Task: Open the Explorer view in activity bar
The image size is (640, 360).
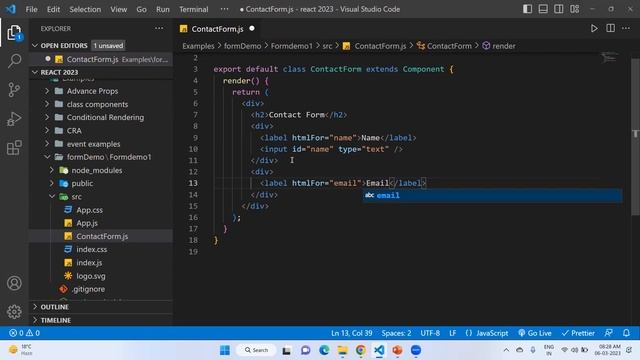Action: tap(14, 33)
